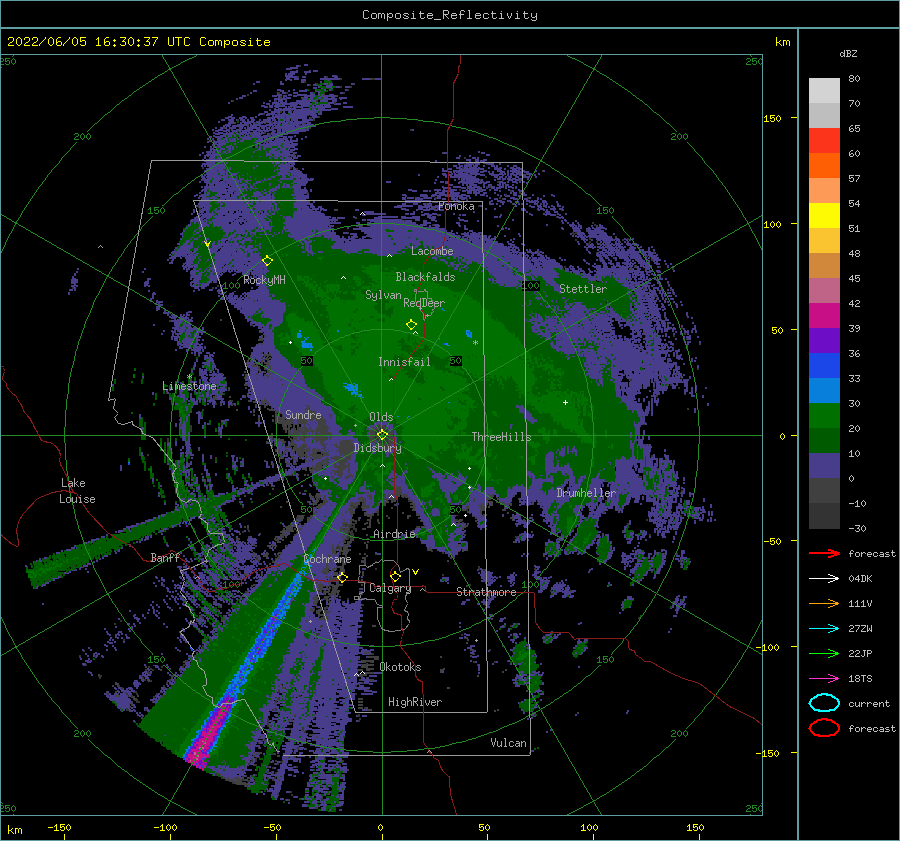Select the orange 111V arrow icon
The image size is (900, 841).
coord(824,603)
